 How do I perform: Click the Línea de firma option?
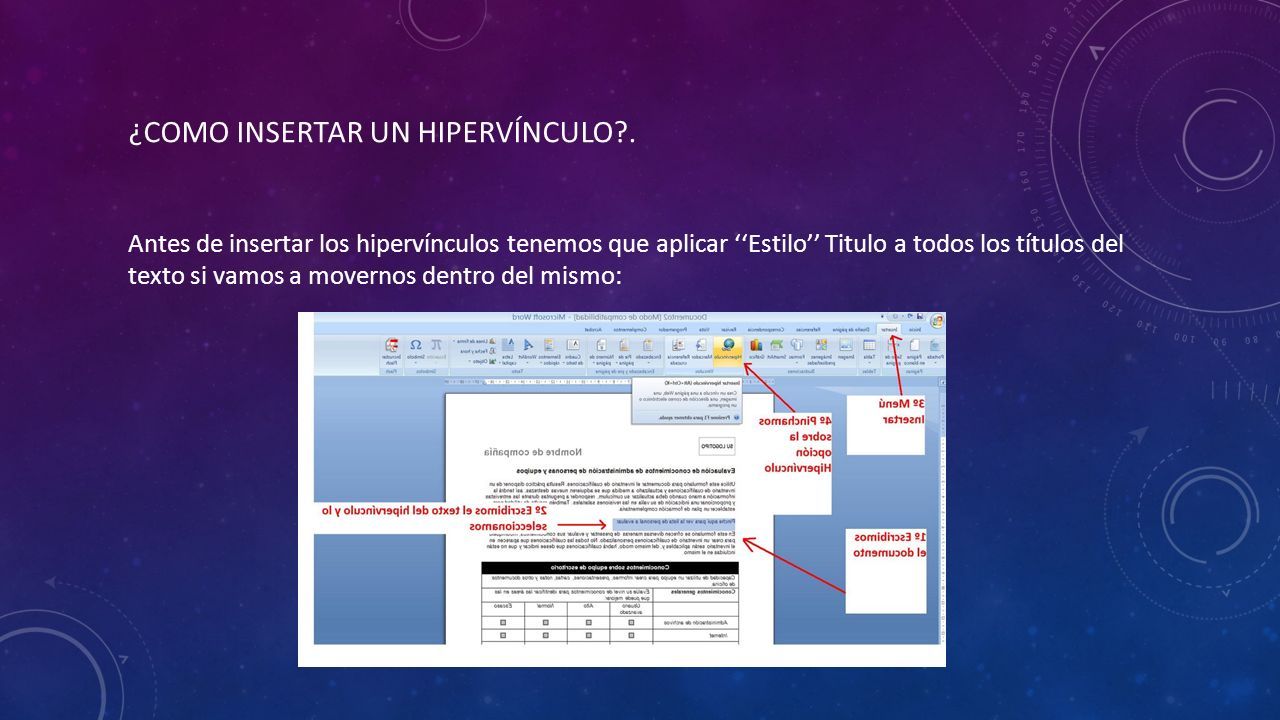pos(476,341)
